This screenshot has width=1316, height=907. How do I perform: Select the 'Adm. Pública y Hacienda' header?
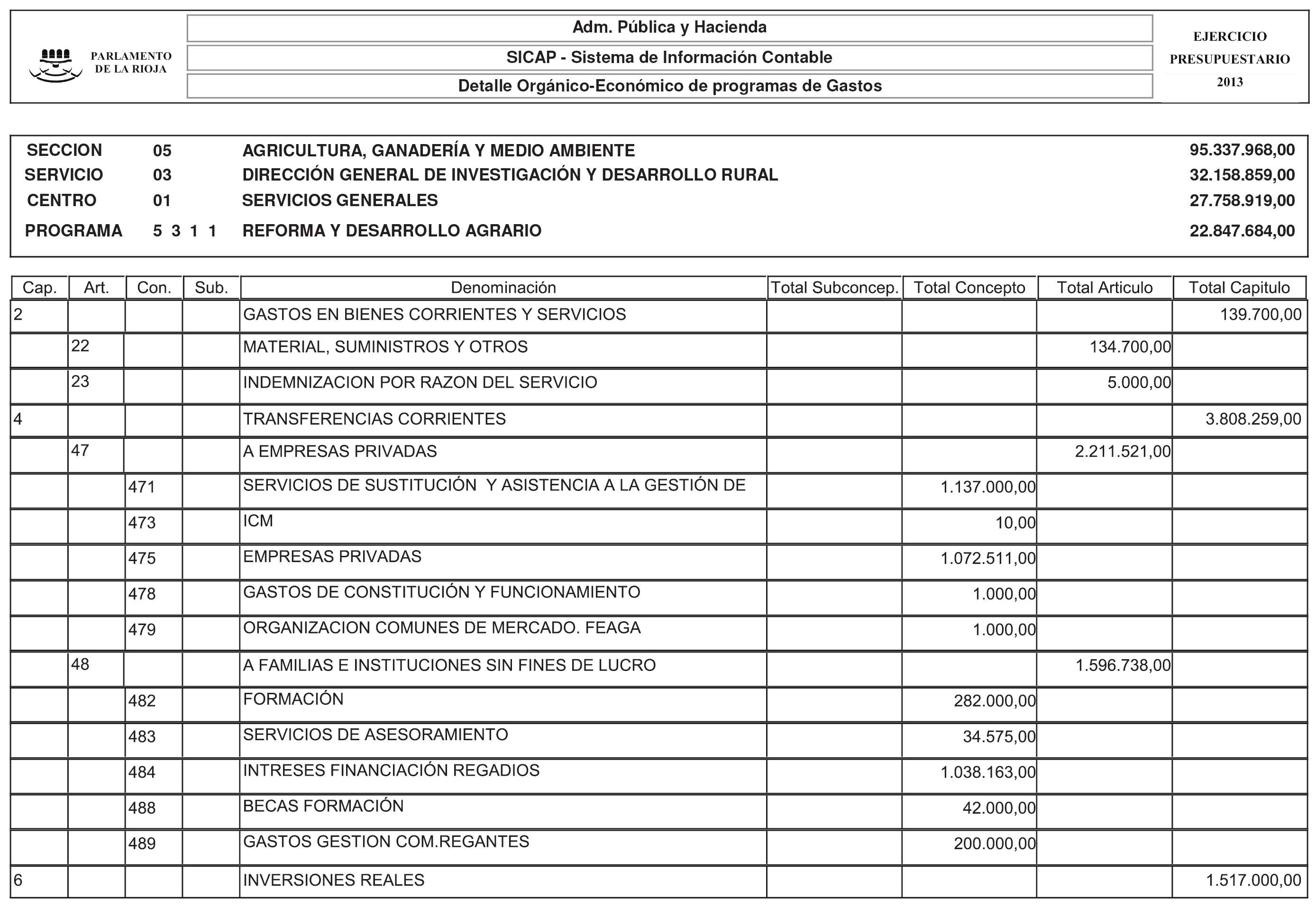click(x=669, y=27)
